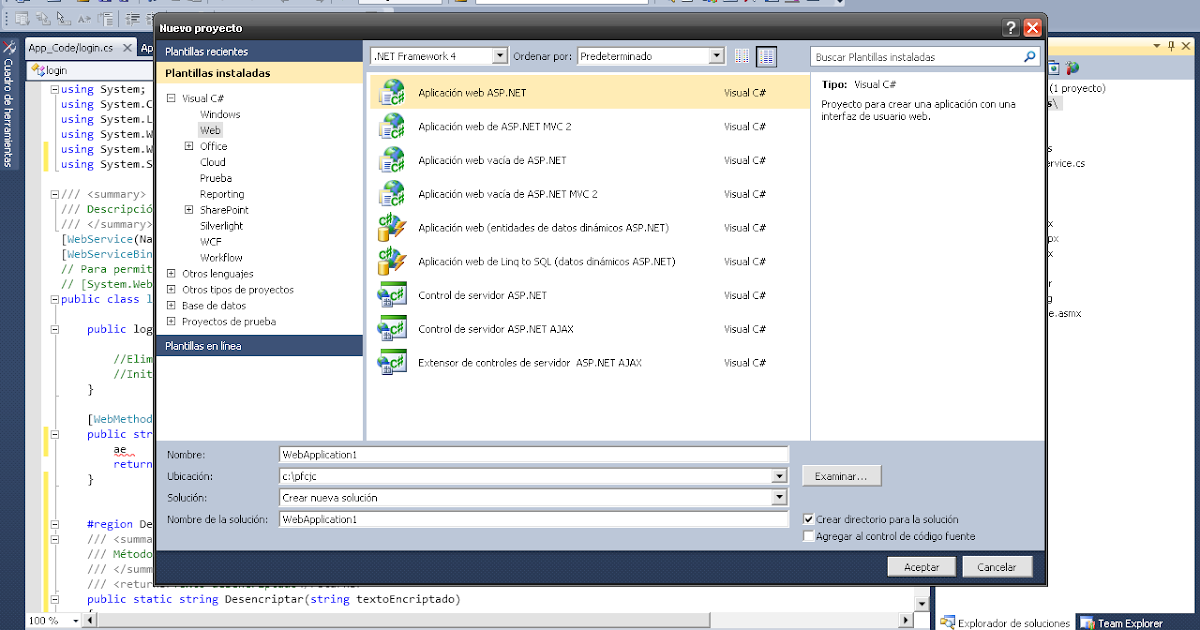Enable Agregar al control de código fuente
1200x630 pixels.
click(x=808, y=536)
